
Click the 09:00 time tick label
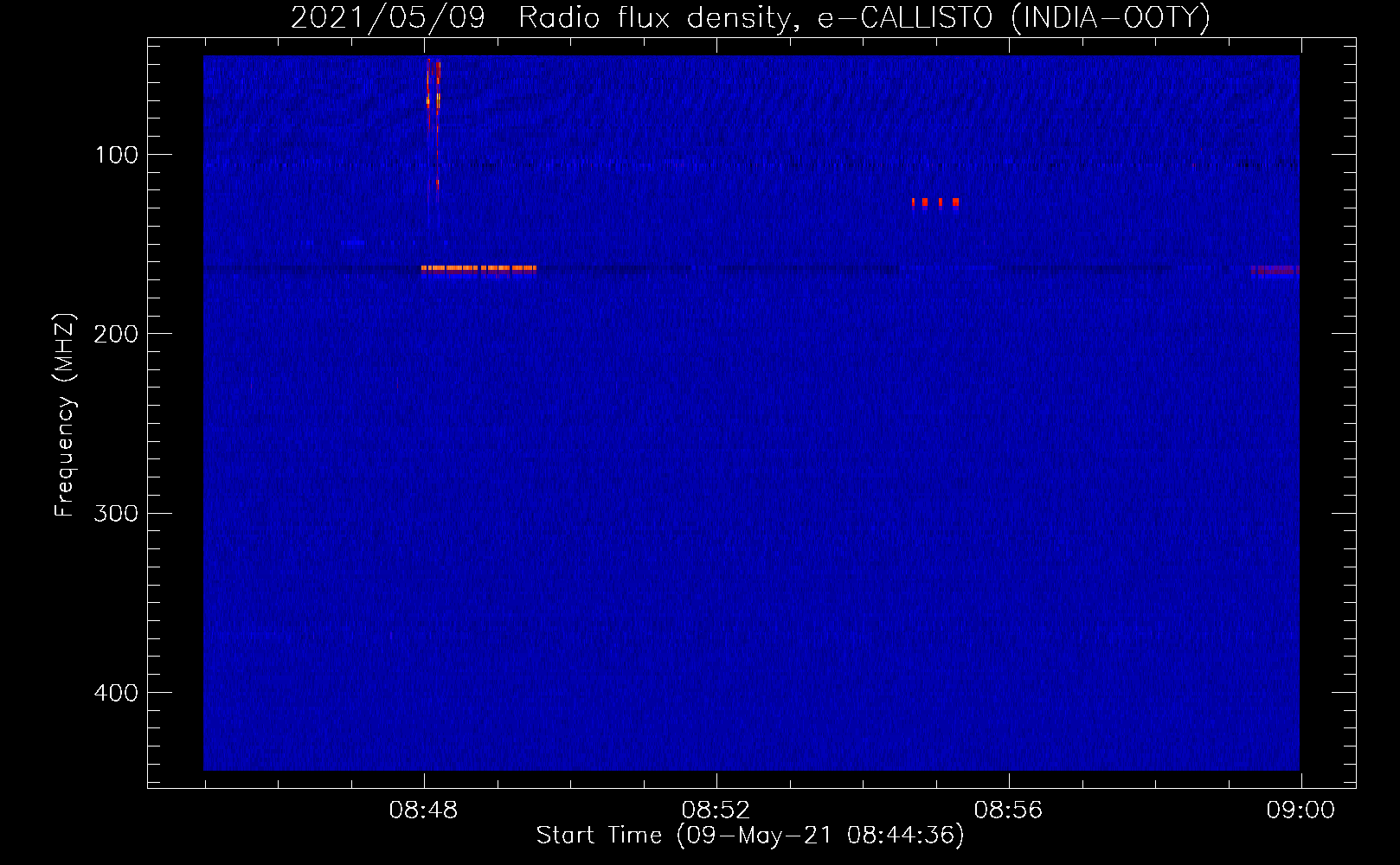[x=1300, y=811]
